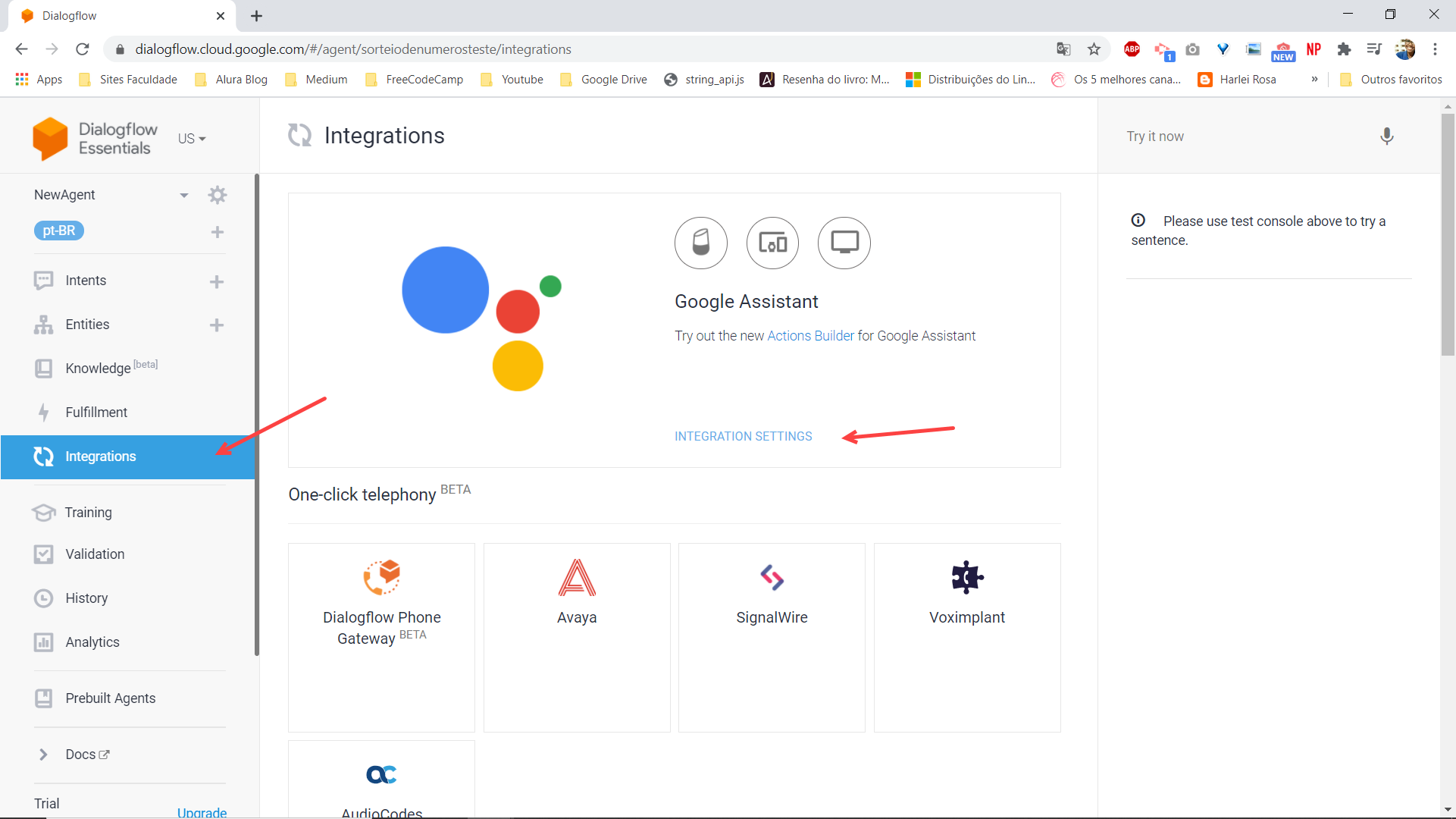Open the Intents menu item
This screenshot has height=819, width=1456.
click(127, 281)
